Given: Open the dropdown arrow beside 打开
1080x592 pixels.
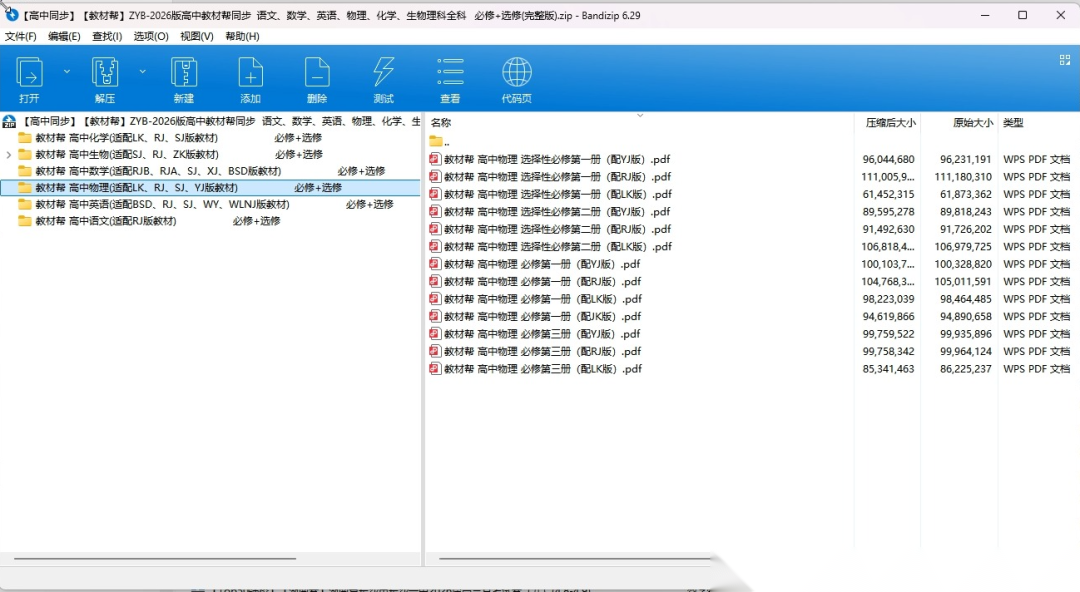Looking at the screenshot, I should (67, 72).
